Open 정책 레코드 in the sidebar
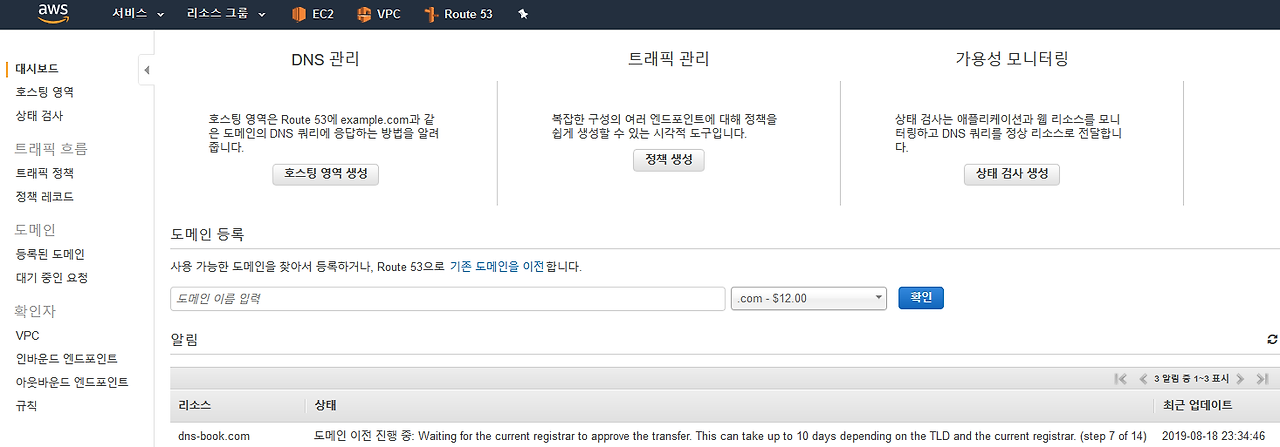The image size is (1280, 447). tap(44, 197)
